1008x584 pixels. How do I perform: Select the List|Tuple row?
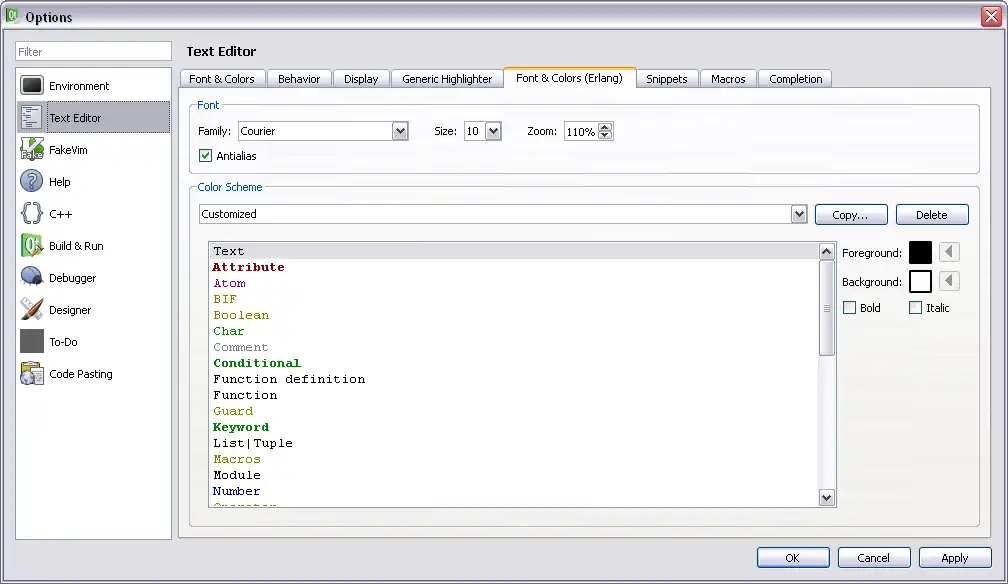pos(514,443)
